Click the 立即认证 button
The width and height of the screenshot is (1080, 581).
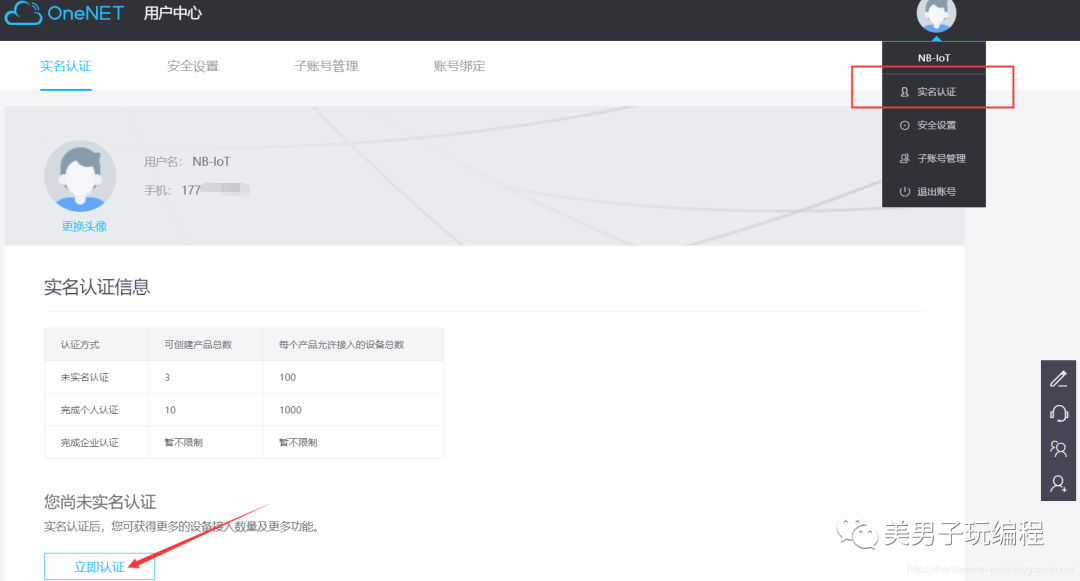coord(99,567)
